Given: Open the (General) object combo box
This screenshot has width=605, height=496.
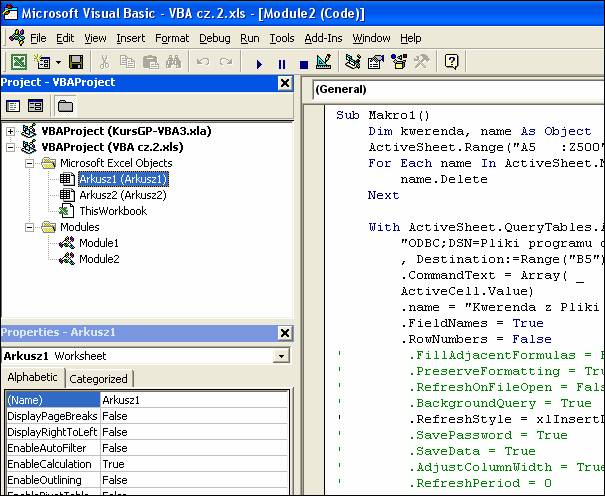Looking at the screenshot, I should click(458, 89).
